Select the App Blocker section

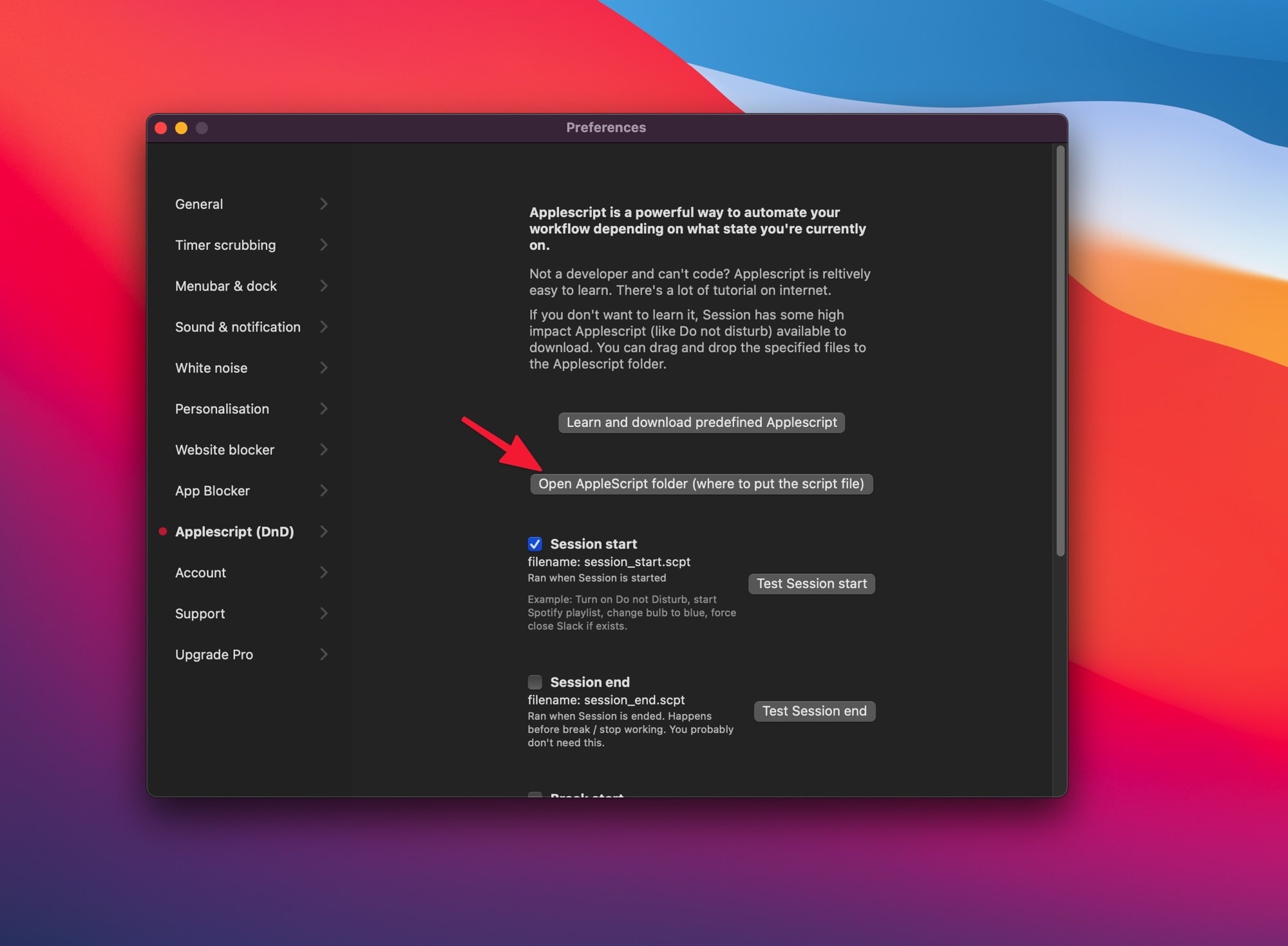click(212, 490)
